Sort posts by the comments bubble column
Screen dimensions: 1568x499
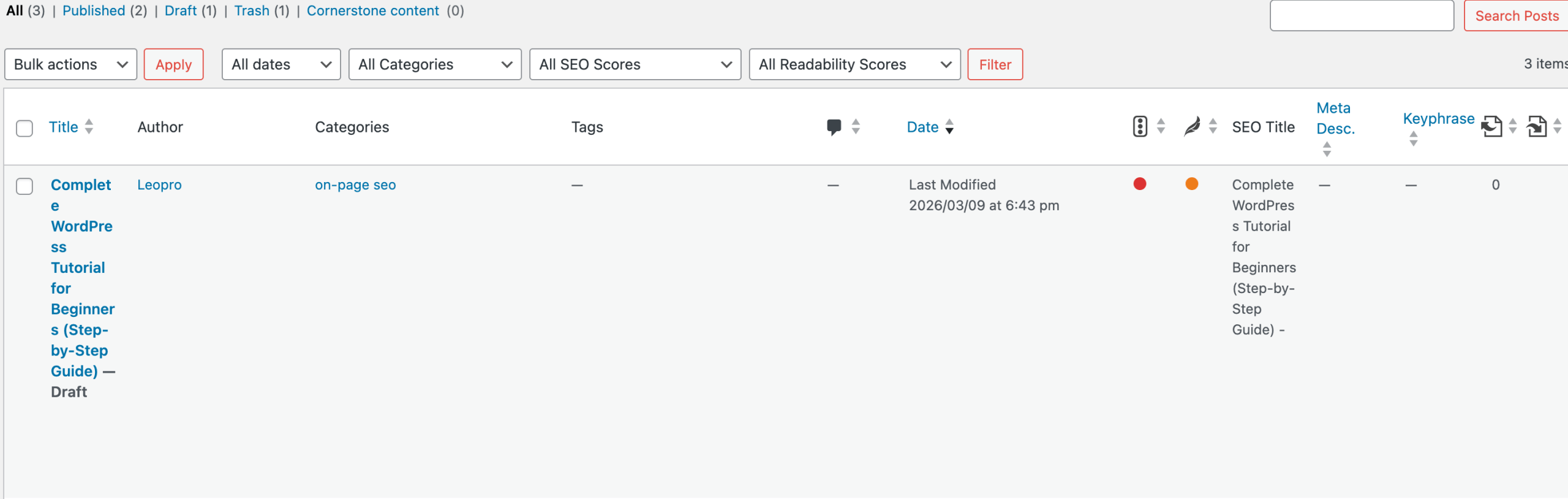click(855, 127)
